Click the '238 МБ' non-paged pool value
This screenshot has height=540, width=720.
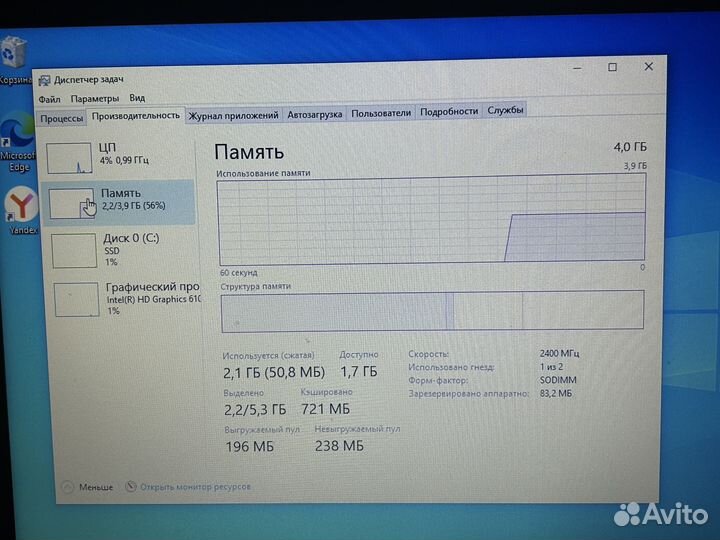(339, 445)
